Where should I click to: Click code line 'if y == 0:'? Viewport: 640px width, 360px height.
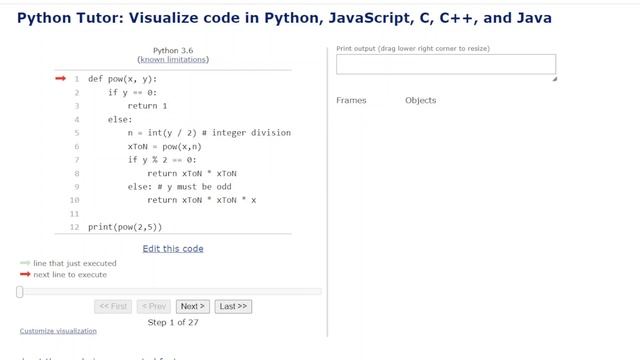tap(132, 93)
